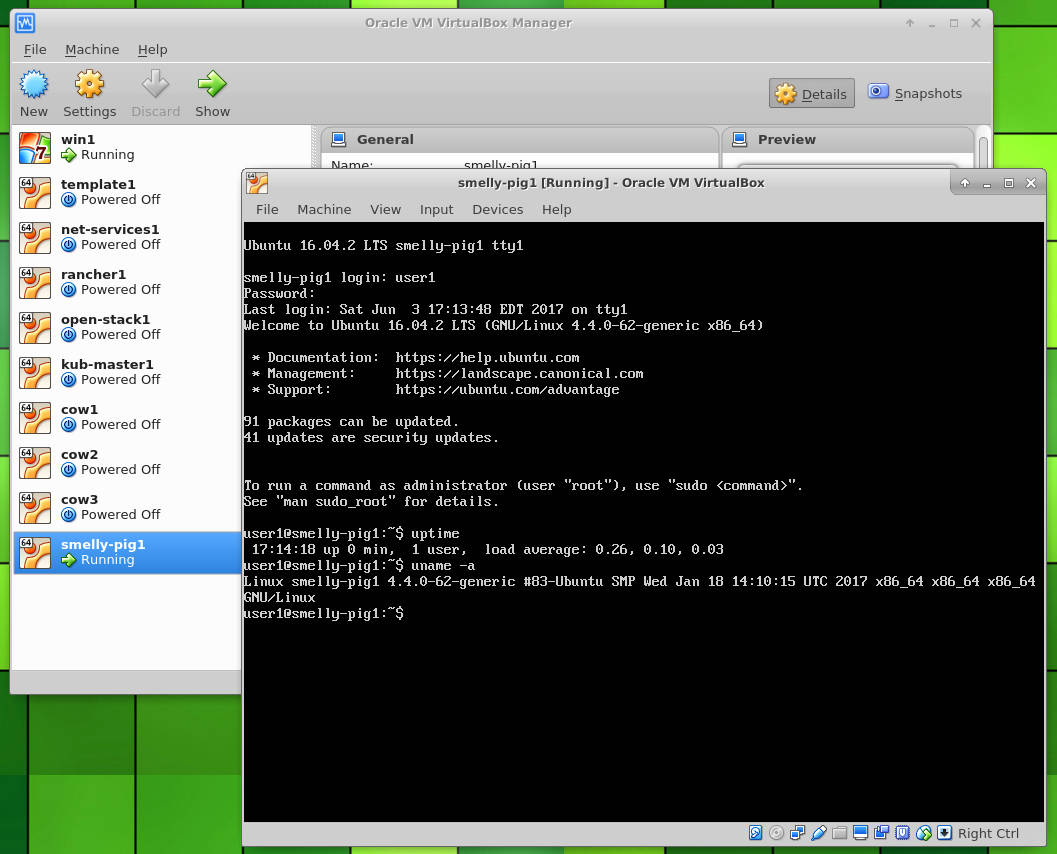
Task: Click the rancher1 64-bit OS icon
Action: pyautogui.click(x=35, y=282)
